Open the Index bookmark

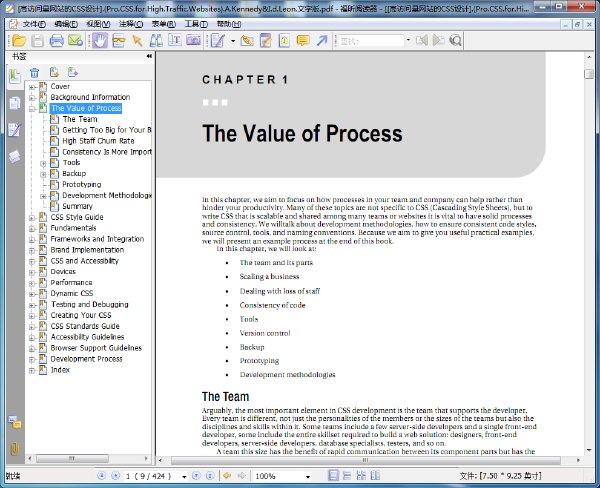[x=60, y=370]
